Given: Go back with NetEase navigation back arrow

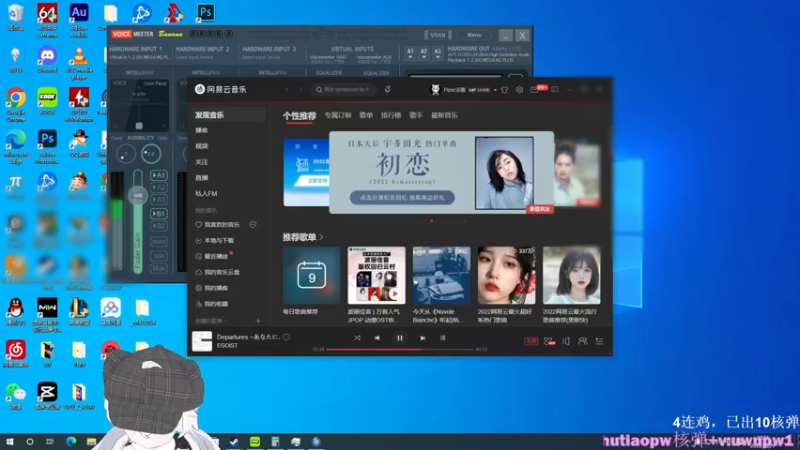Looking at the screenshot, I should pos(287,90).
